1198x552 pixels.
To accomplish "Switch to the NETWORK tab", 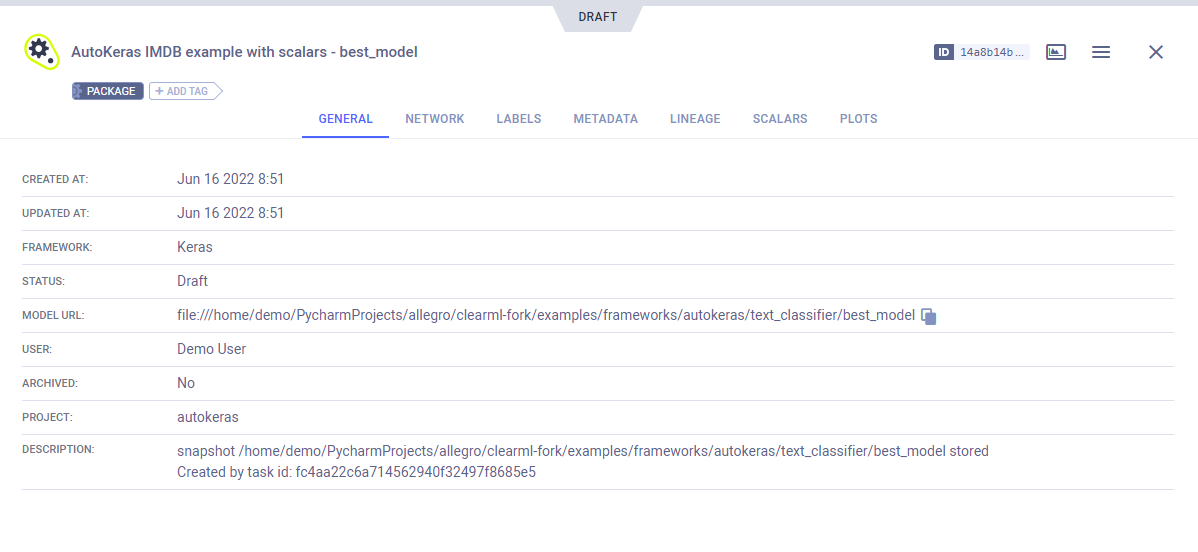I will tap(434, 119).
